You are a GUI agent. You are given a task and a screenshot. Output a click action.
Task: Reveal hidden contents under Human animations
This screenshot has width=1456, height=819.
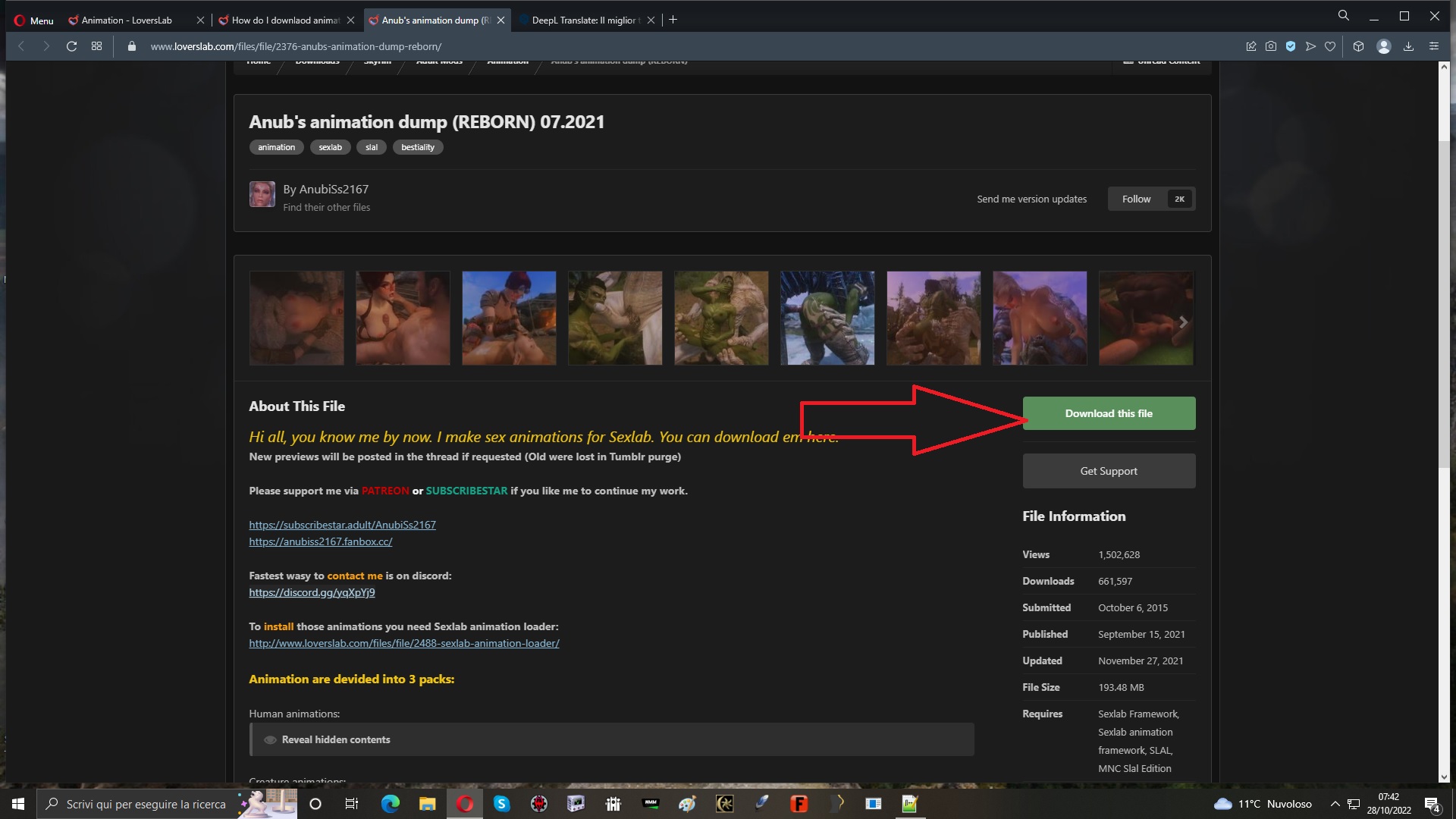tap(335, 739)
